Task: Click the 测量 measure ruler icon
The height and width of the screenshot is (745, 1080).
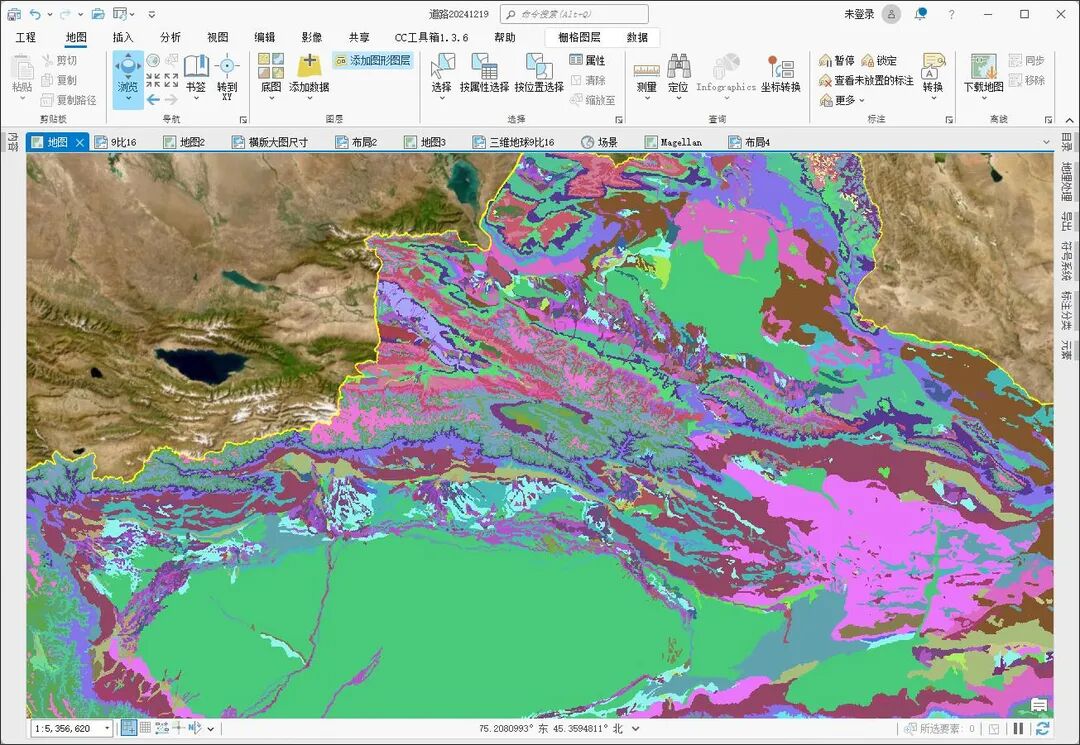Action: (646, 70)
